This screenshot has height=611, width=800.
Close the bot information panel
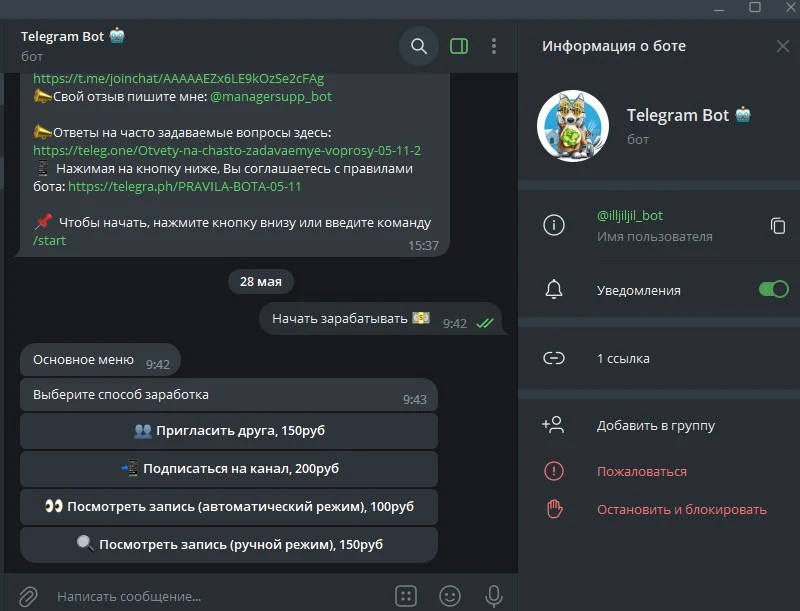(783, 46)
